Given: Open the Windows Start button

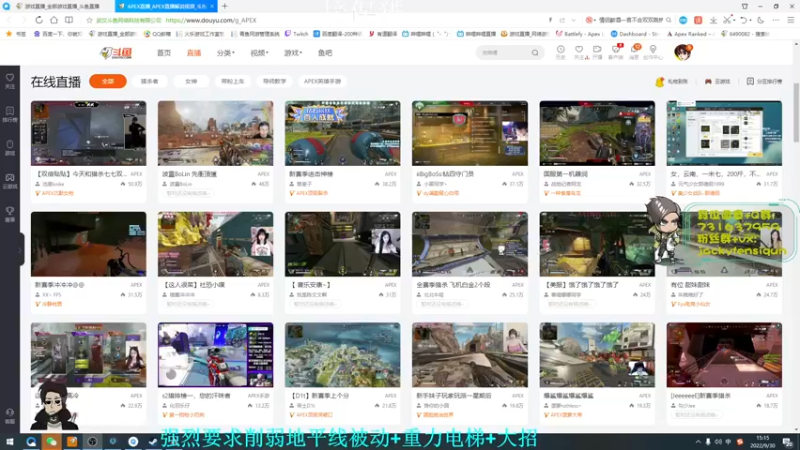Looking at the screenshot, I should click(9, 442).
